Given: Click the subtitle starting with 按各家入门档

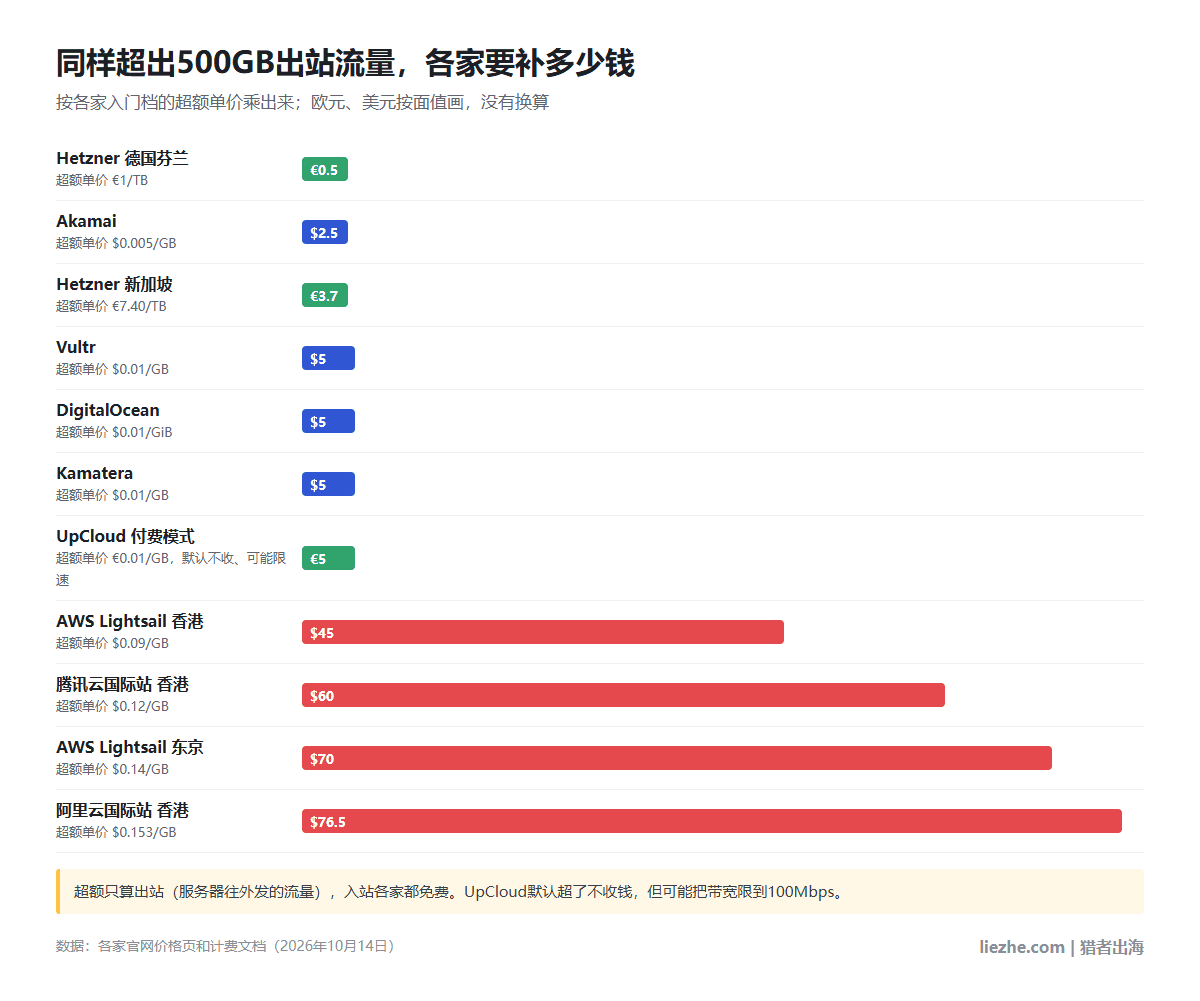Looking at the screenshot, I should click(302, 103).
